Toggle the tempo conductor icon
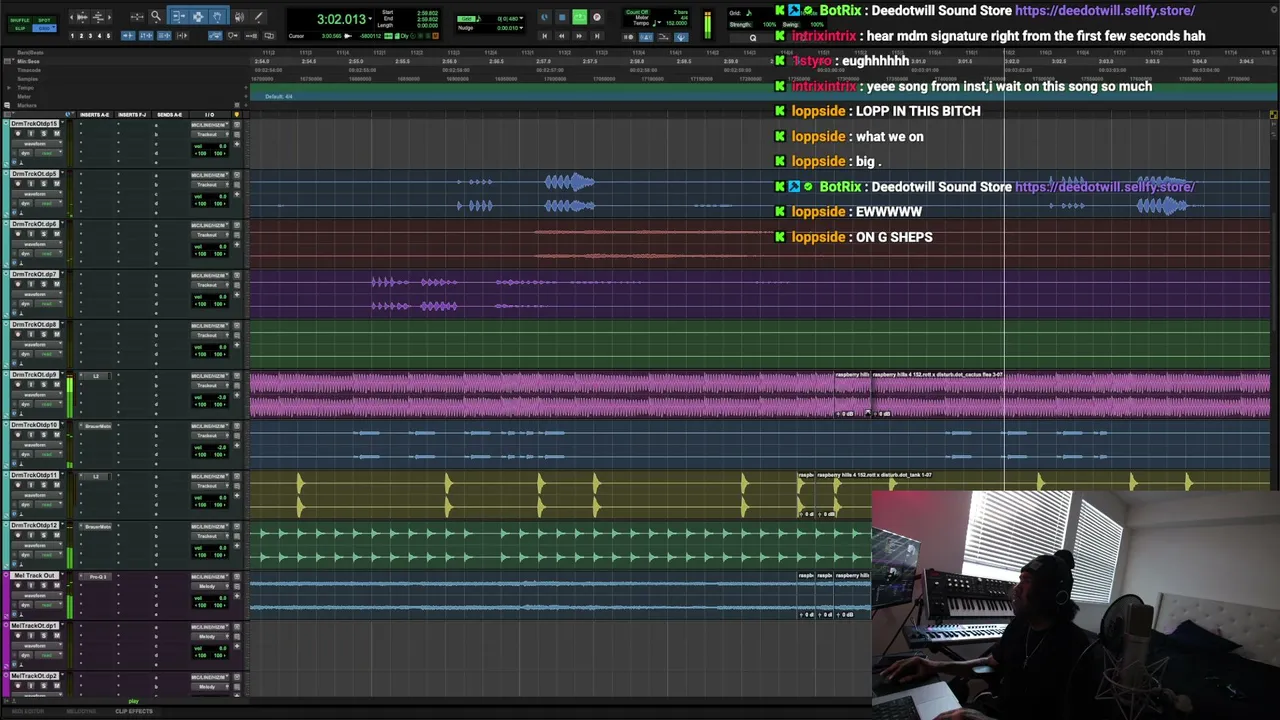1280x720 pixels. [x=681, y=37]
